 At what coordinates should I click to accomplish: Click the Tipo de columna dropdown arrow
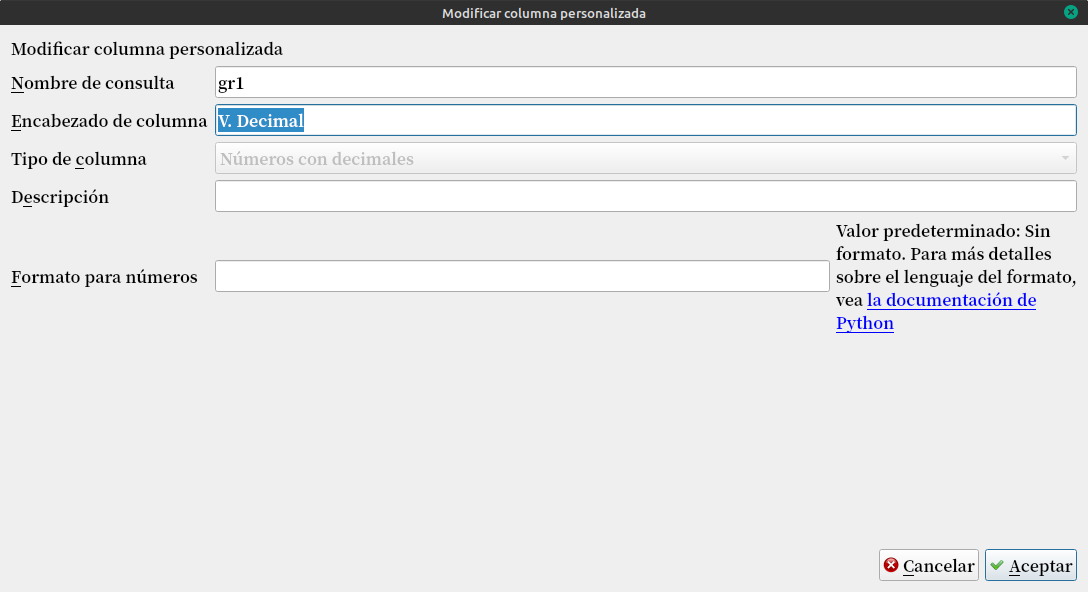point(1065,159)
